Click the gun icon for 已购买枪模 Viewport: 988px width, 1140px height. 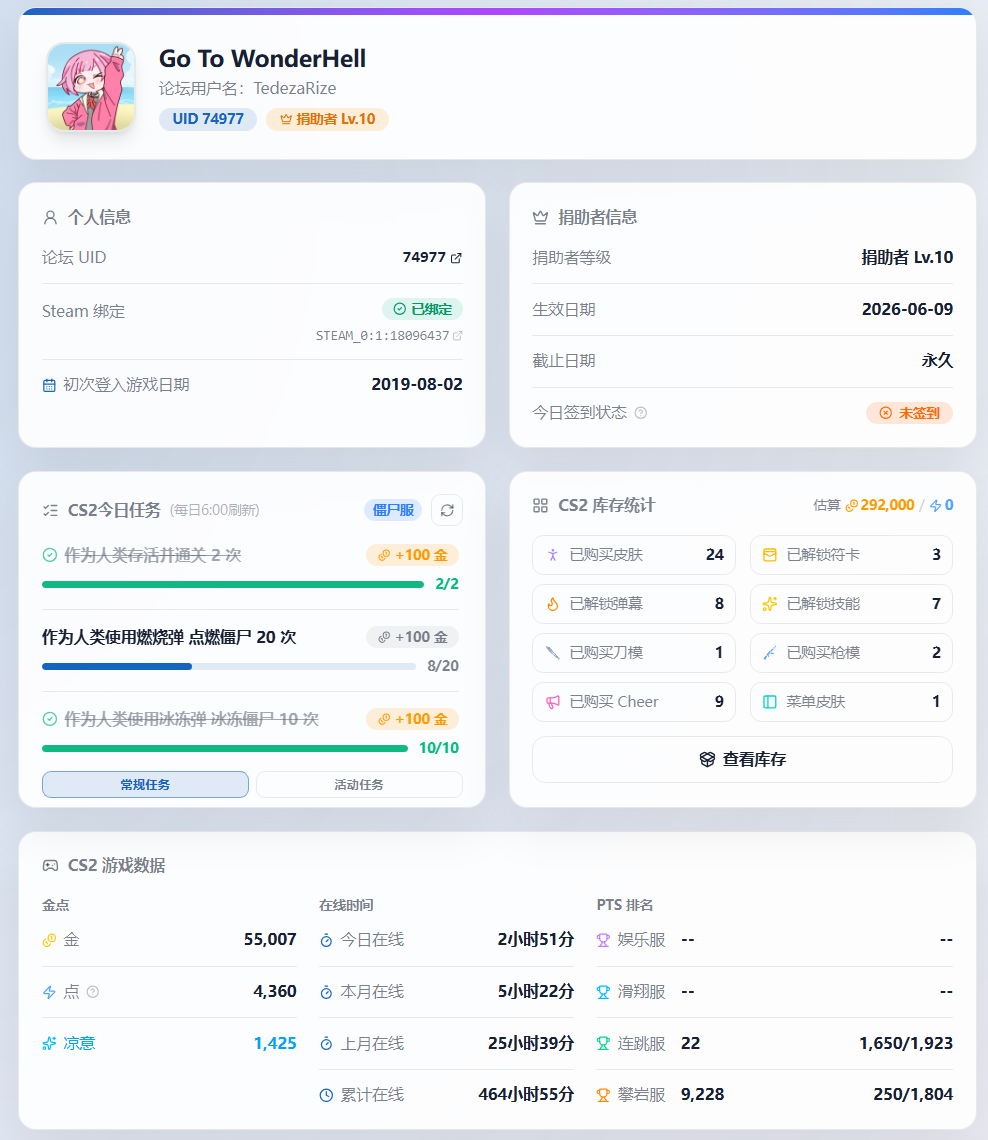click(x=770, y=653)
